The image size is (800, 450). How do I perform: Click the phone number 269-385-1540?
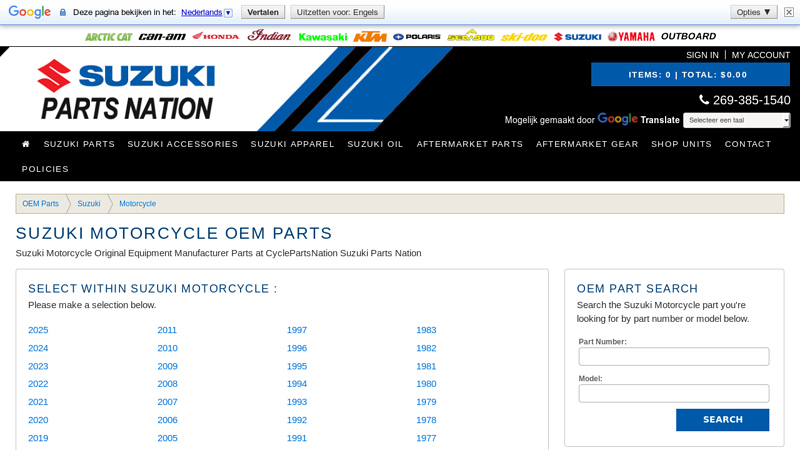752,100
